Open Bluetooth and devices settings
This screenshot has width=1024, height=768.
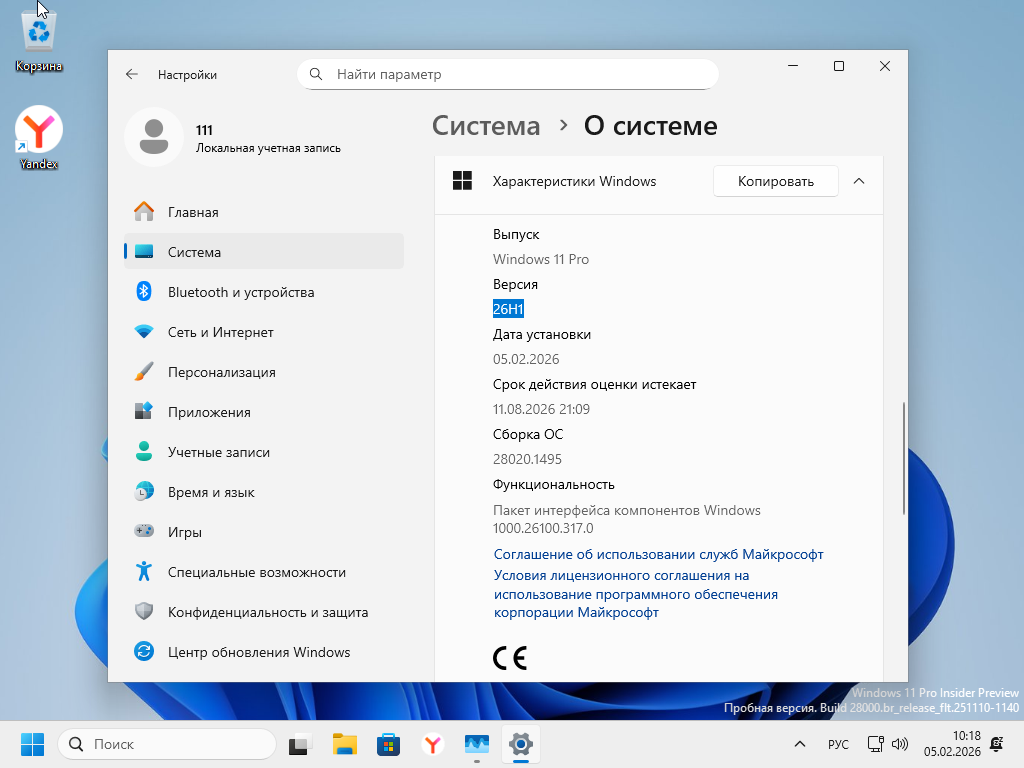tap(240, 292)
